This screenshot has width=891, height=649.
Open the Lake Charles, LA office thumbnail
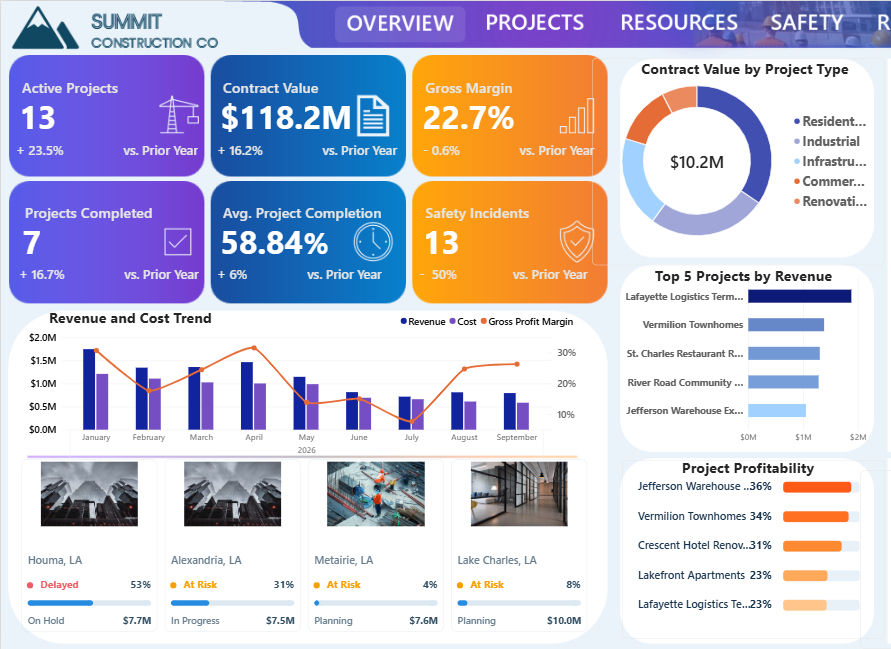click(x=519, y=494)
